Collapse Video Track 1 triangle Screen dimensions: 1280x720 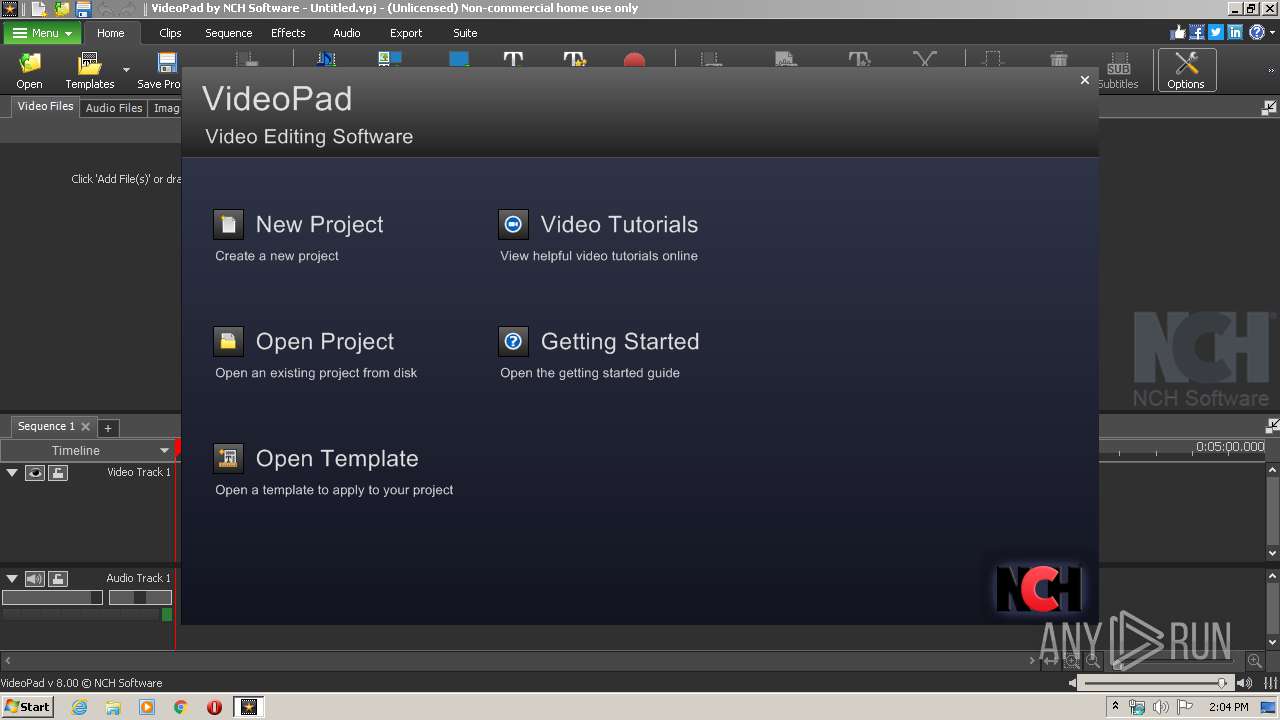point(12,472)
